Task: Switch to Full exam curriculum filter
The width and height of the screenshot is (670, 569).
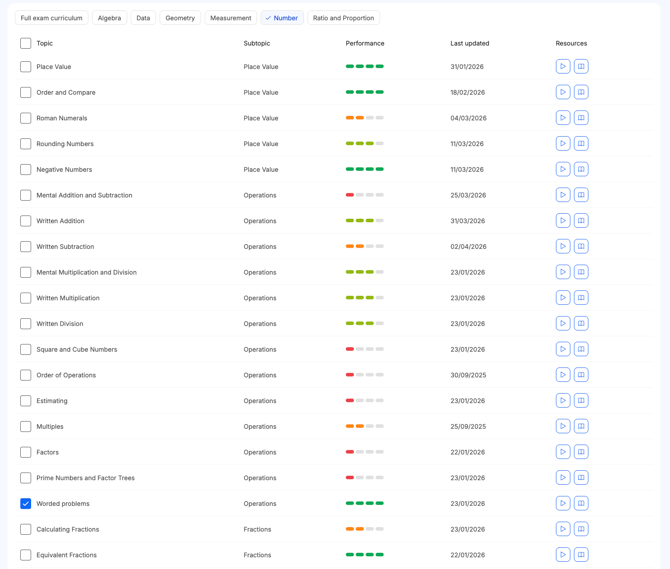Action: click(x=51, y=18)
